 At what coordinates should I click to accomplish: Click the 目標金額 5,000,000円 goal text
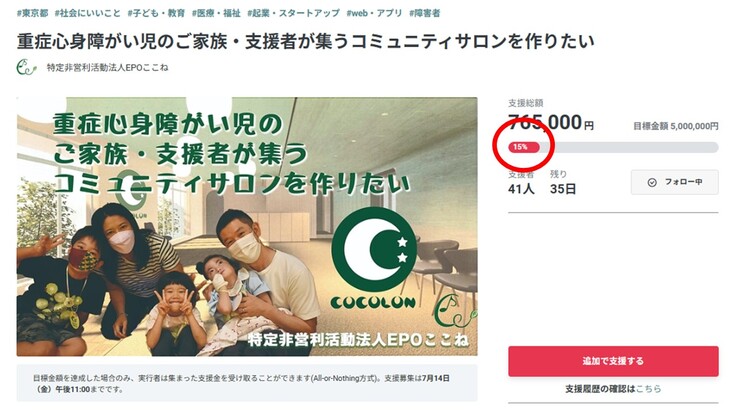(675, 126)
